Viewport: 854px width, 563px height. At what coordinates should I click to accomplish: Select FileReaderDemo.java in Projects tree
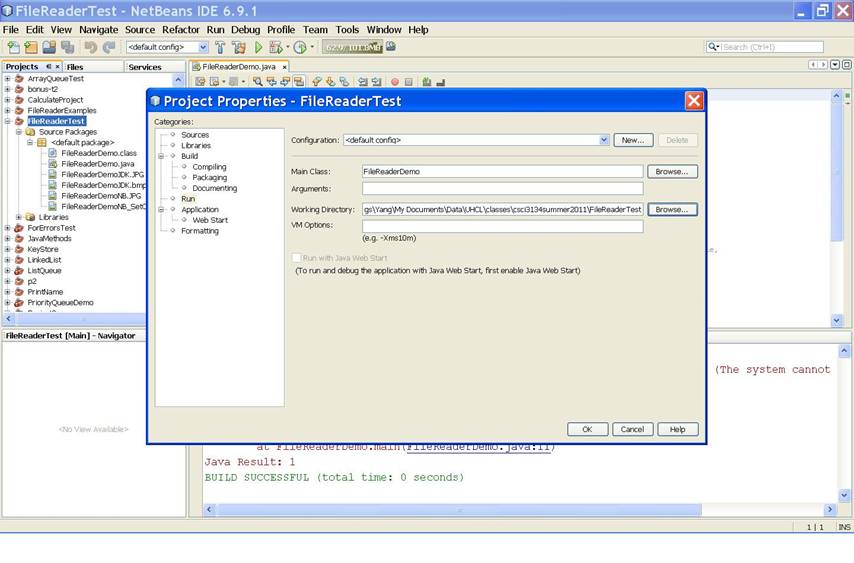click(x=97, y=163)
